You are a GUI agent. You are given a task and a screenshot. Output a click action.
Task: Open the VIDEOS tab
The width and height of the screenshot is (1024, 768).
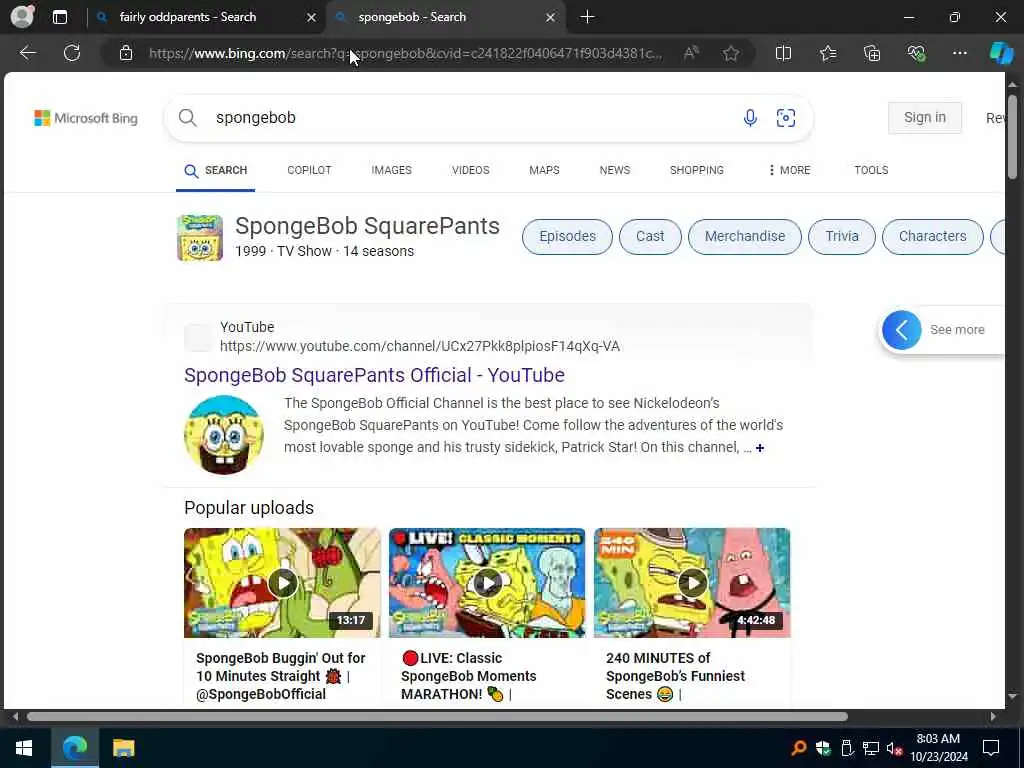click(x=470, y=170)
